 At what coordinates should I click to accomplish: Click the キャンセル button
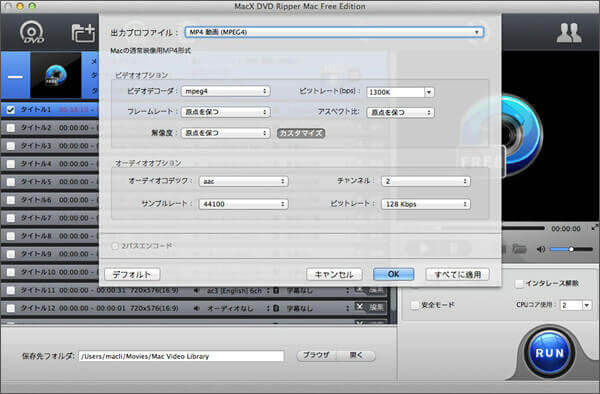(x=334, y=274)
